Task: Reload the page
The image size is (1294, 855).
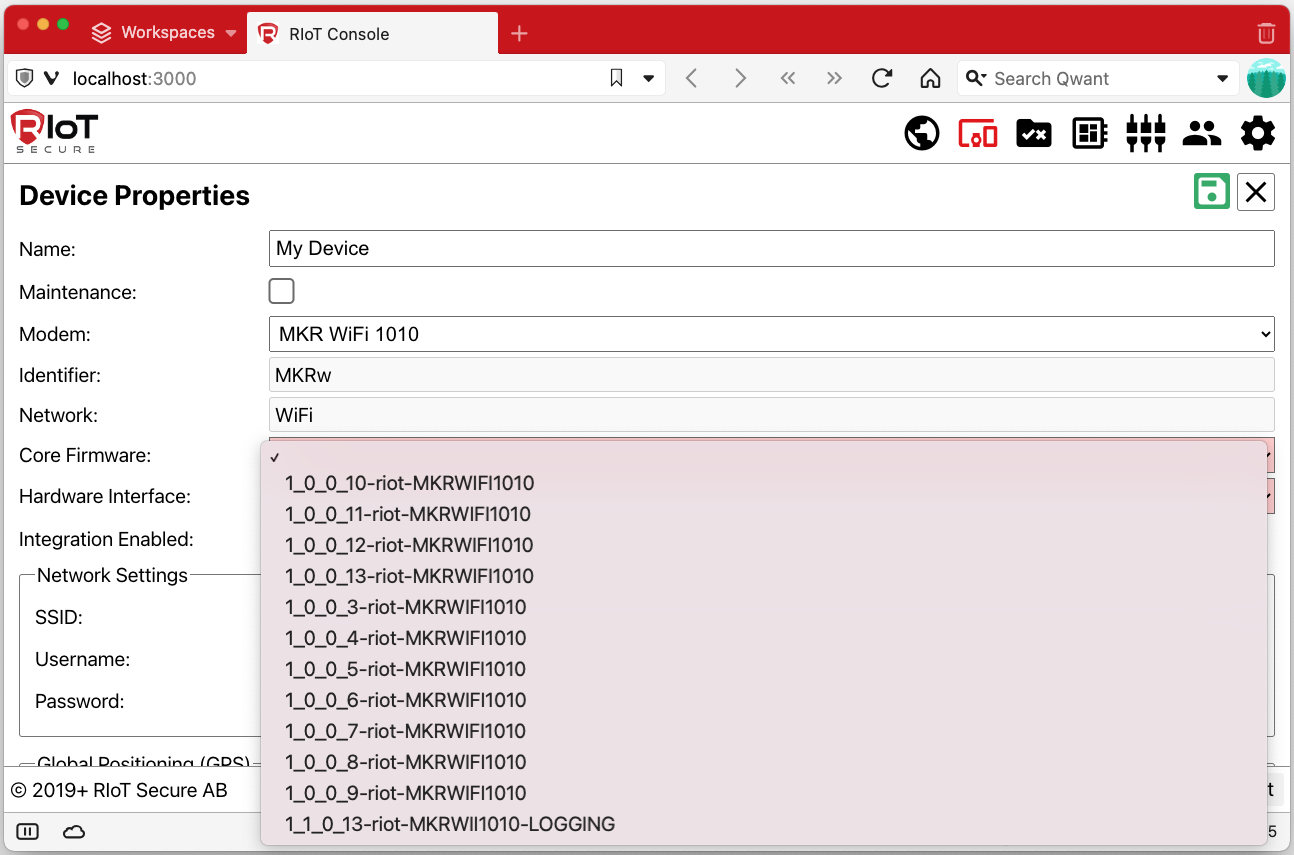Action: [881, 79]
